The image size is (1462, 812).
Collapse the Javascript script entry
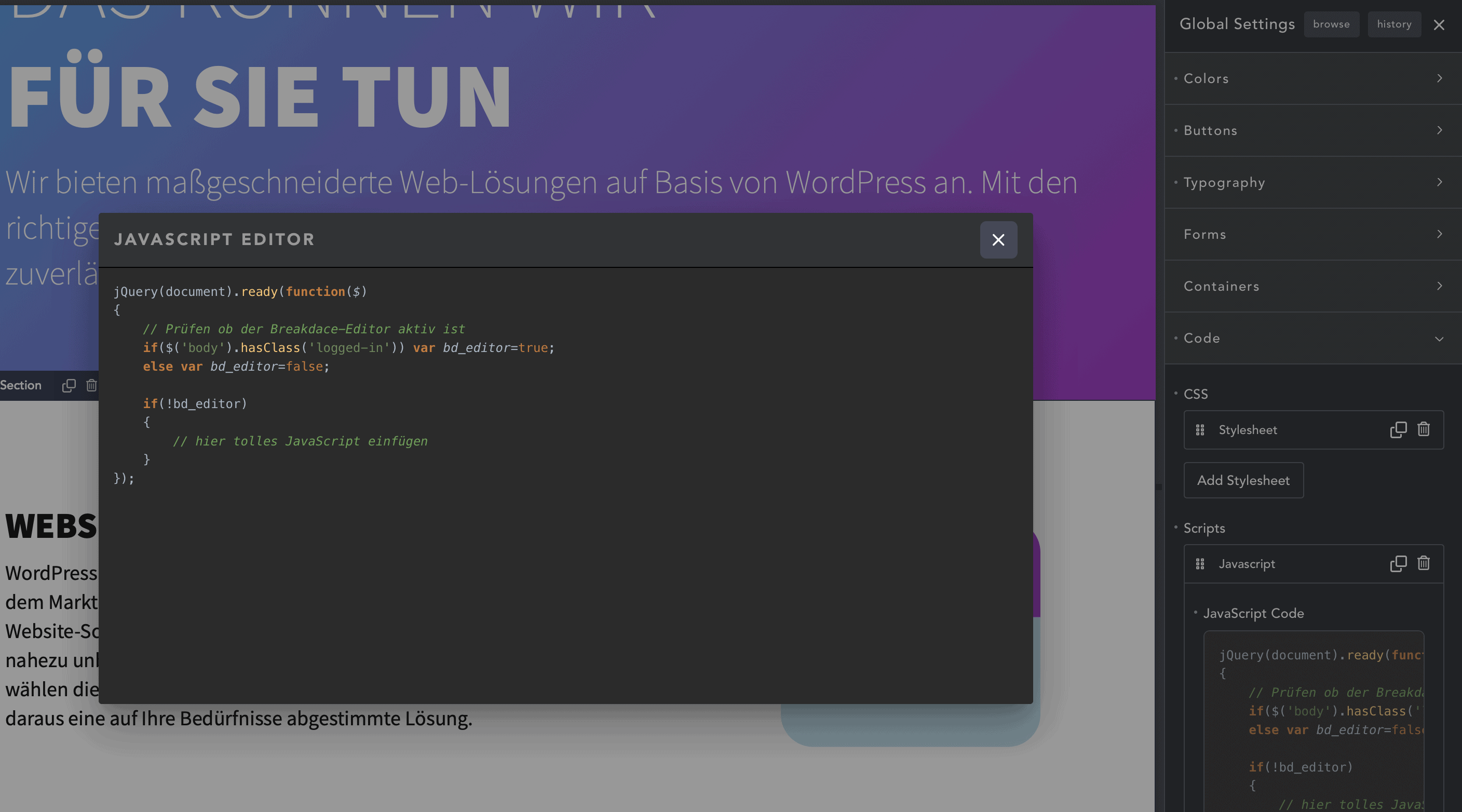[x=1314, y=564]
